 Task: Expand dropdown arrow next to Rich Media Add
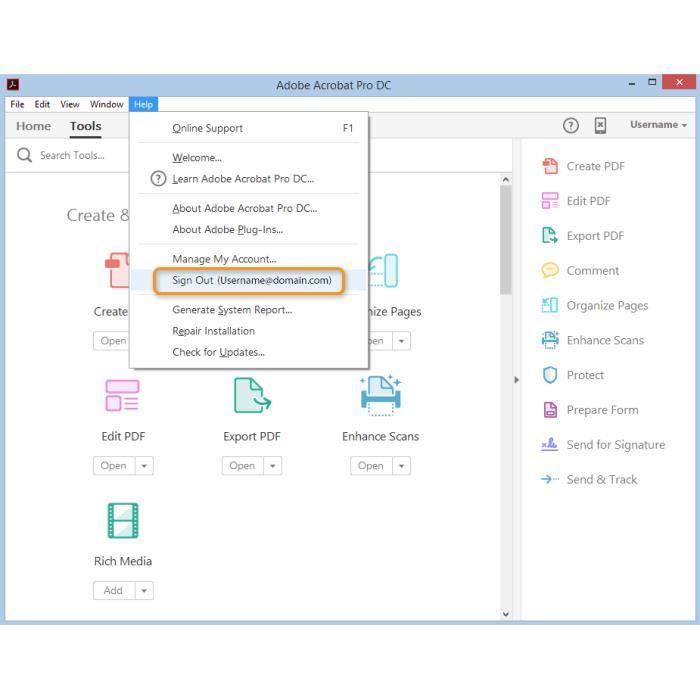point(144,590)
